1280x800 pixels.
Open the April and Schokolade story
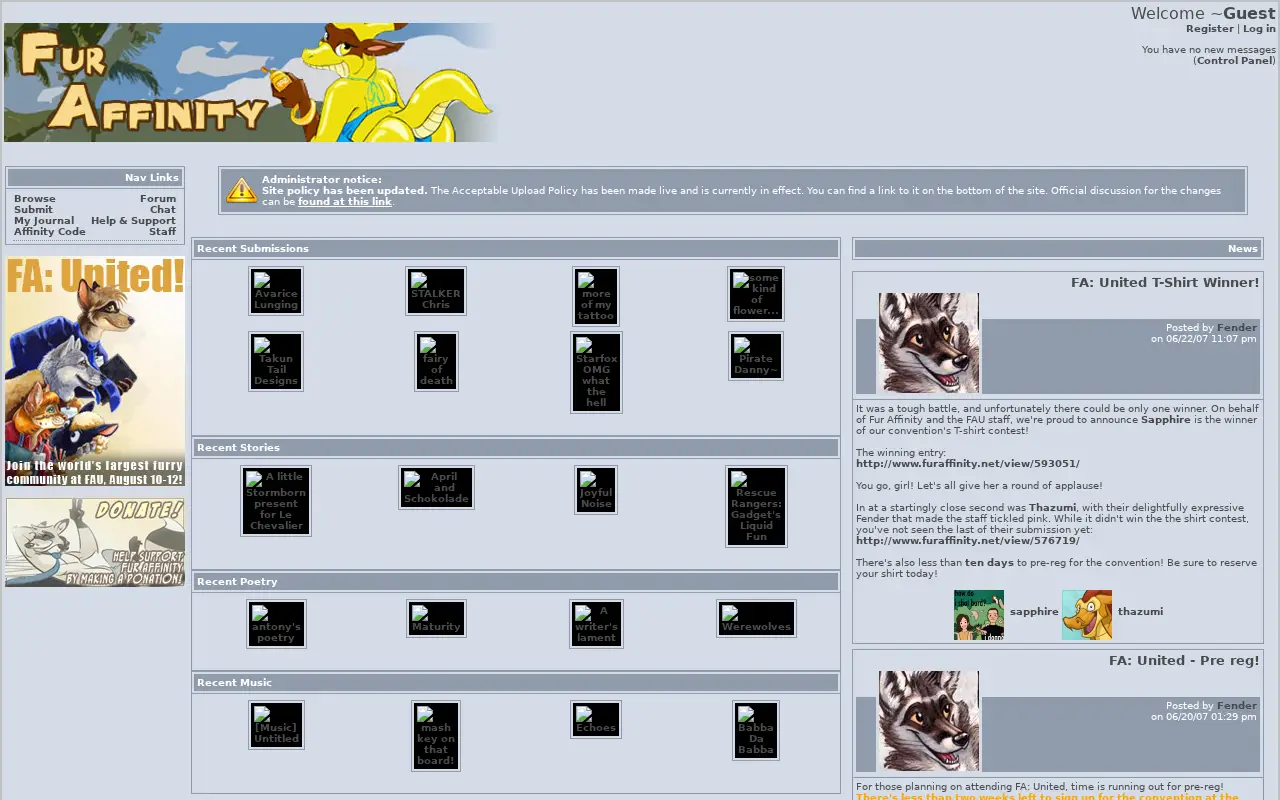436,488
